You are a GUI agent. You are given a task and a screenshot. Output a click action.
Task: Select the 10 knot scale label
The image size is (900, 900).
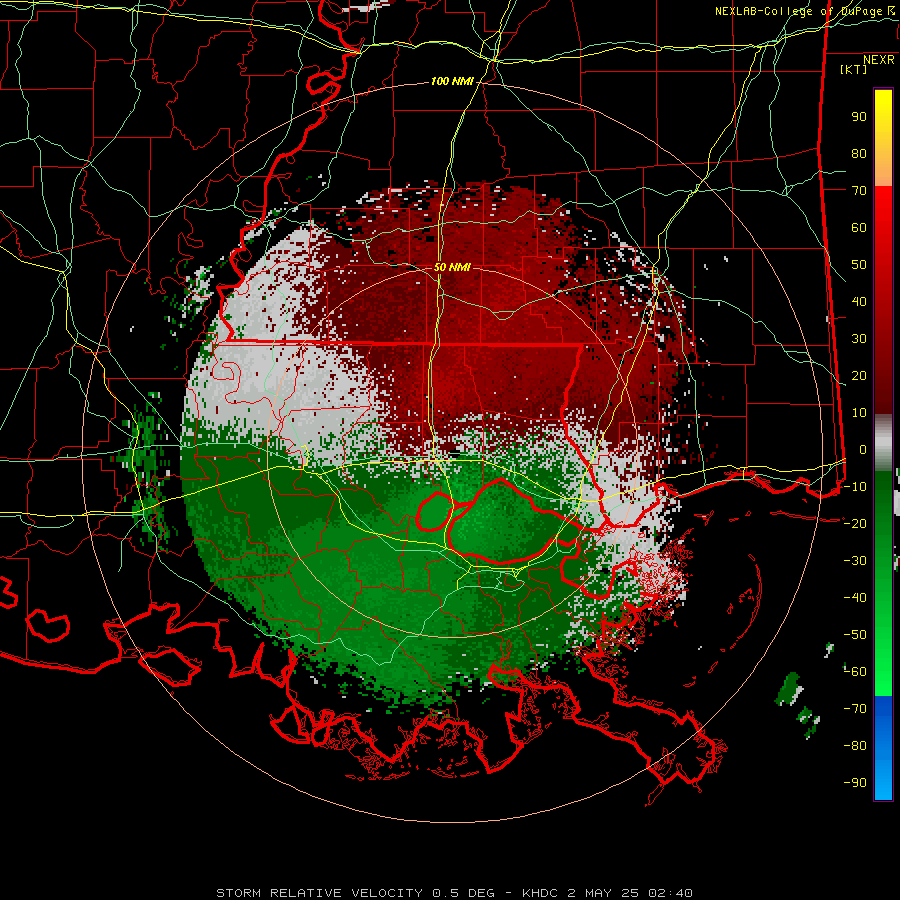tap(859, 413)
